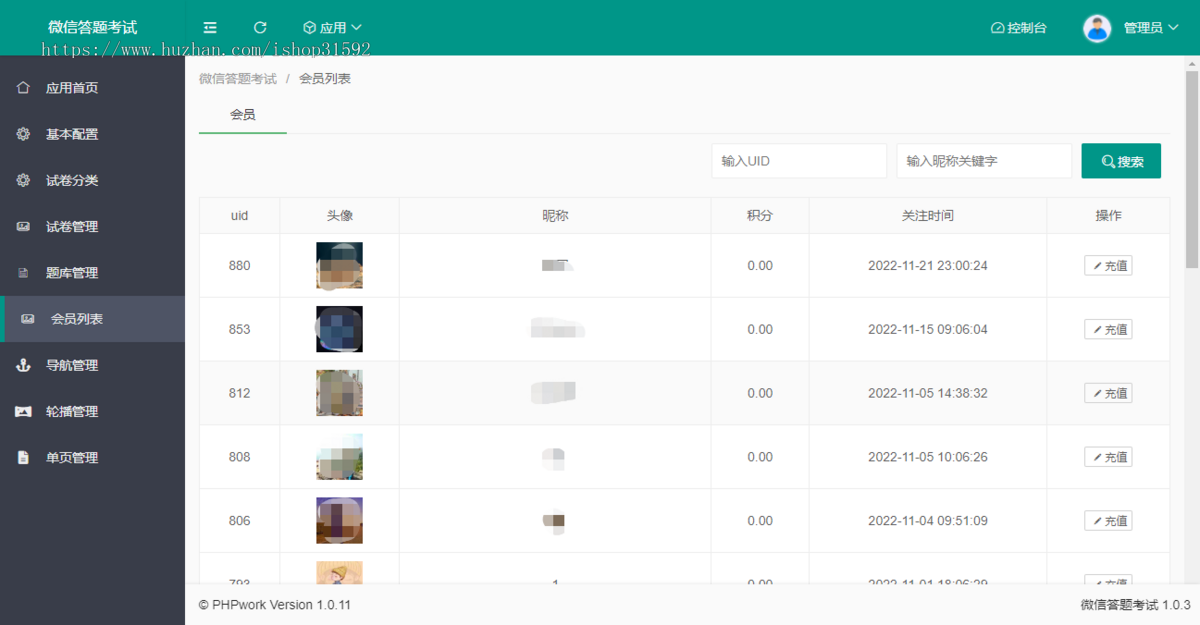This screenshot has width=1200, height=625.
Task: Open 试卷管理 sidebar item
Action: [92, 227]
